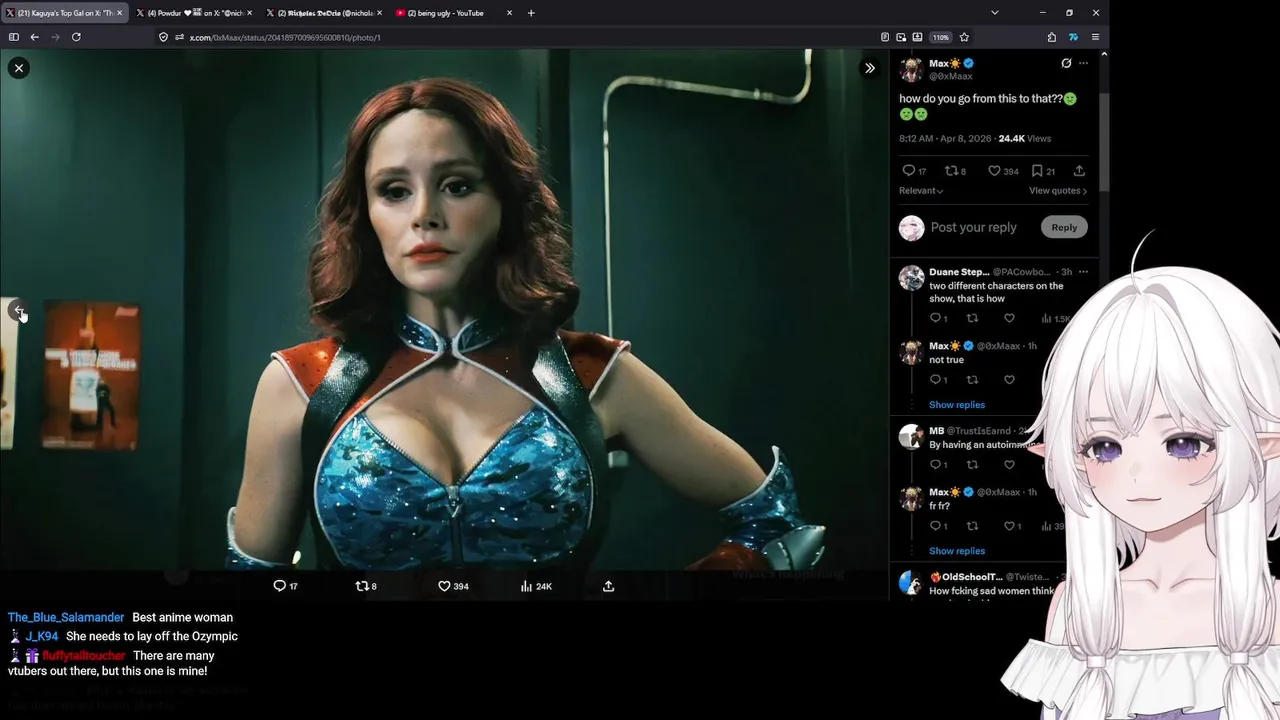Toggle reader view in address bar
Viewport: 1280px width, 720px height.
(x=885, y=37)
